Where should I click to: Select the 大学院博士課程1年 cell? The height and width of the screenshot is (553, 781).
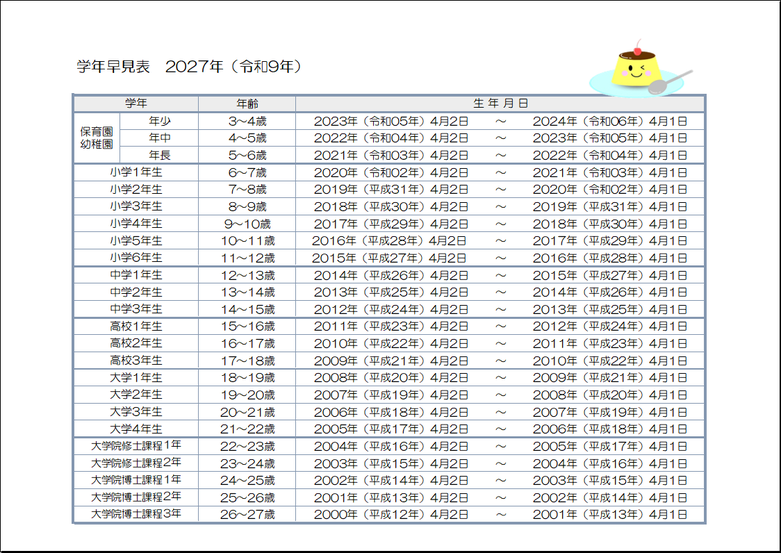136,480
